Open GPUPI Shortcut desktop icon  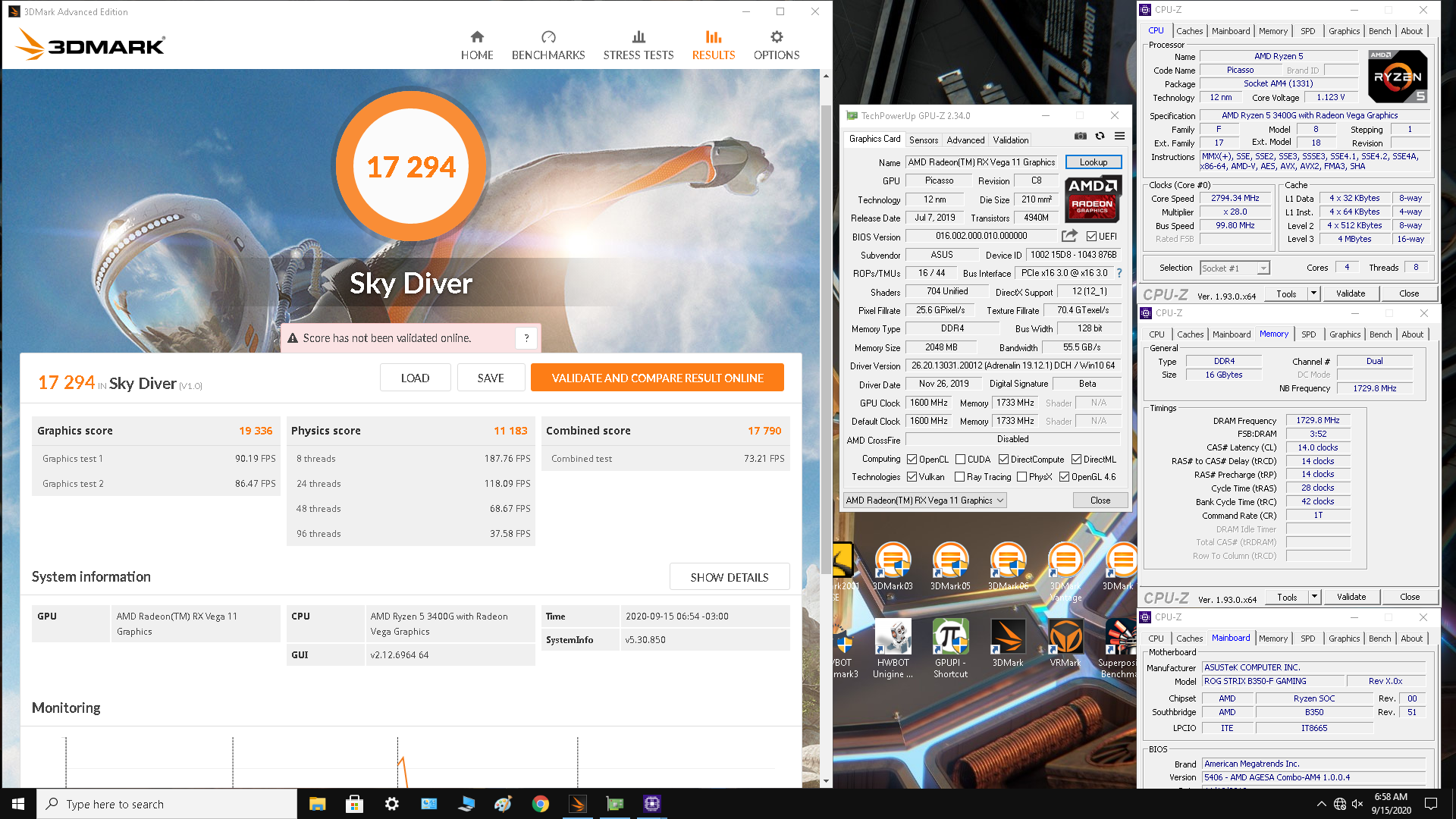[950, 648]
